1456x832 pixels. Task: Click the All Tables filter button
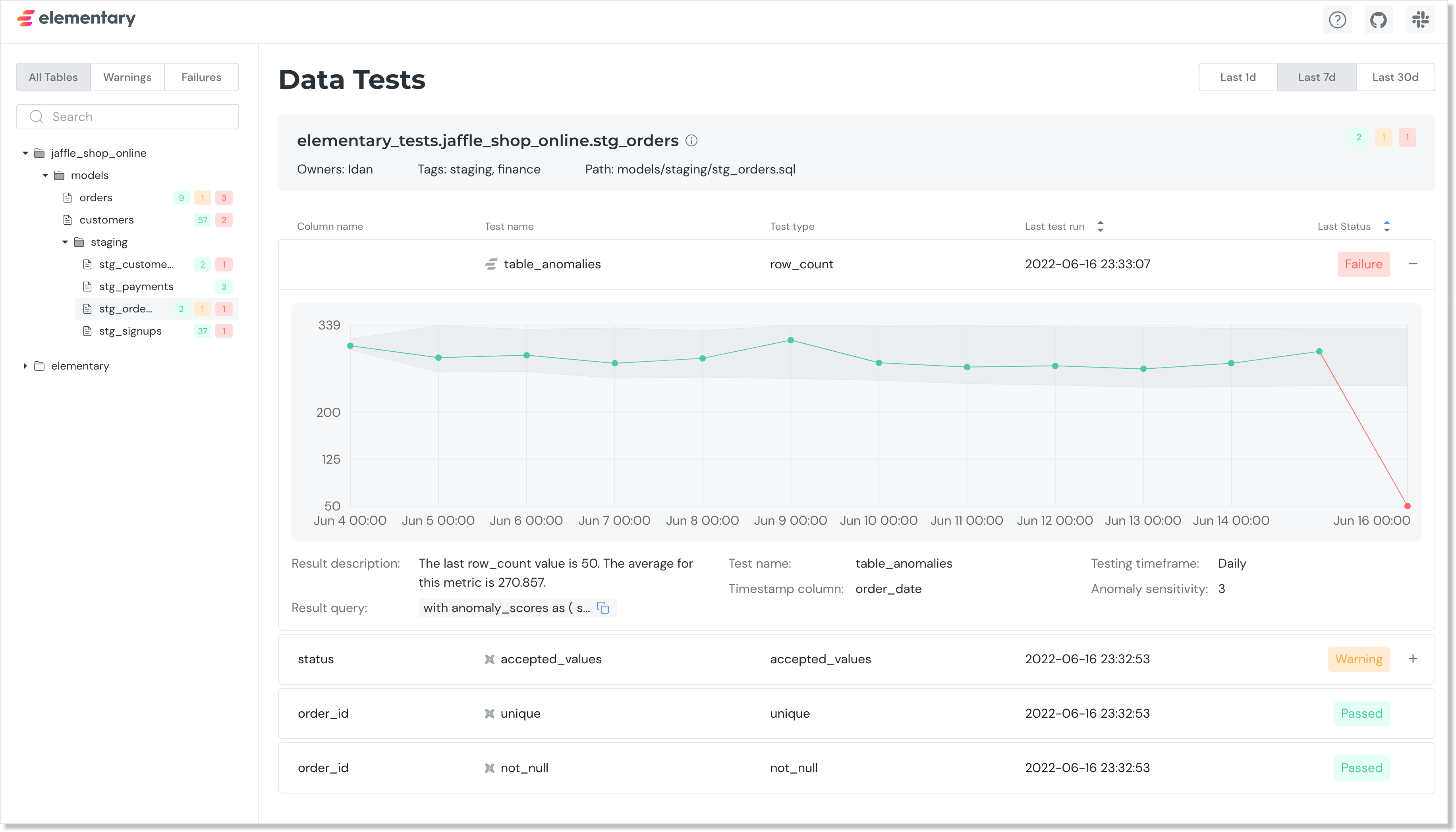pyautogui.click(x=53, y=77)
